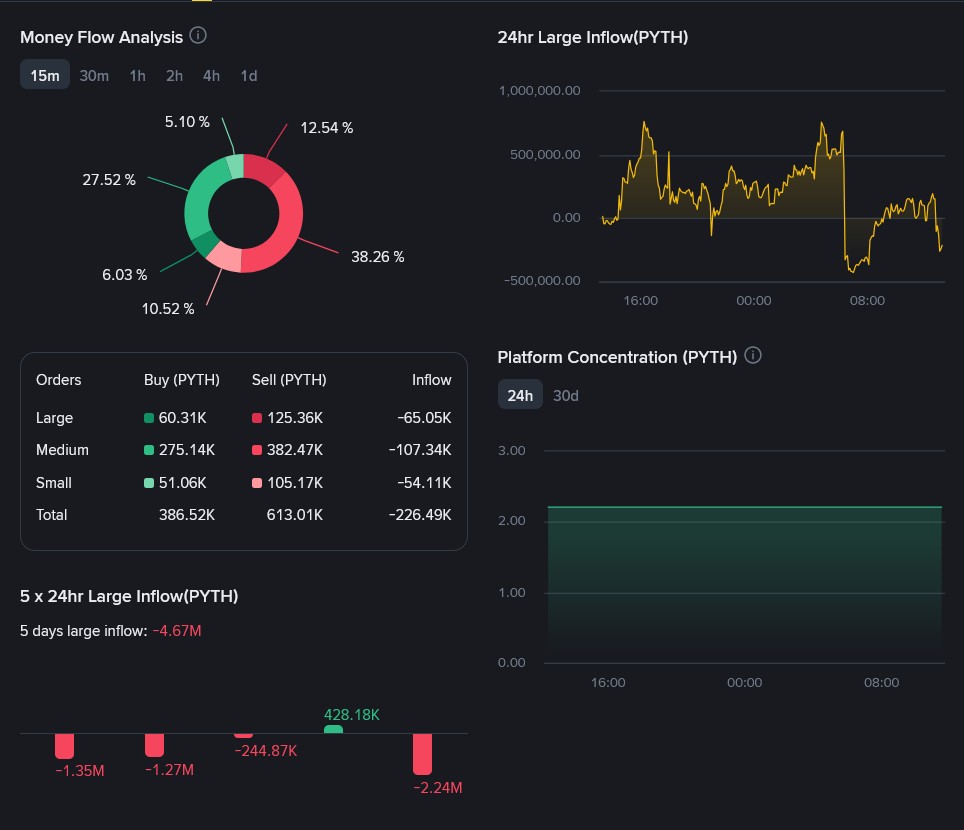Select the 15m time interval tab
Image resolution: width=964 pixels, height=830 pixels.
point(45,76)
